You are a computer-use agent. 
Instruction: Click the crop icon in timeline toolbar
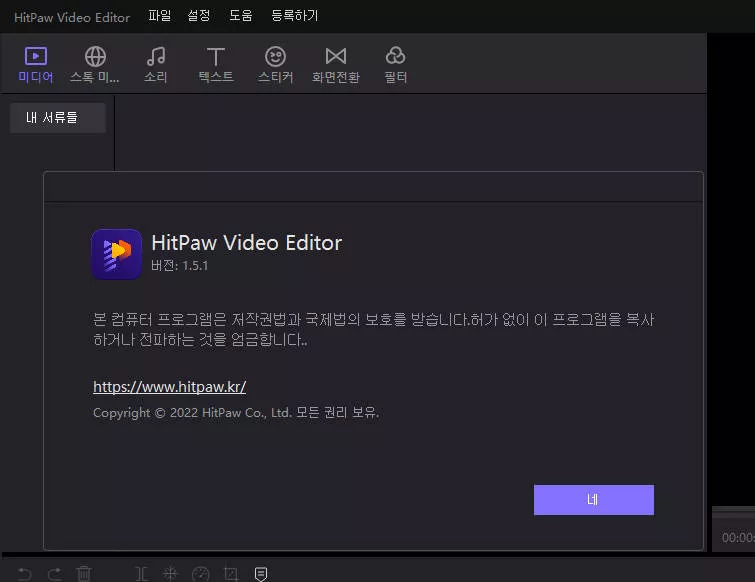coord(231,574)
